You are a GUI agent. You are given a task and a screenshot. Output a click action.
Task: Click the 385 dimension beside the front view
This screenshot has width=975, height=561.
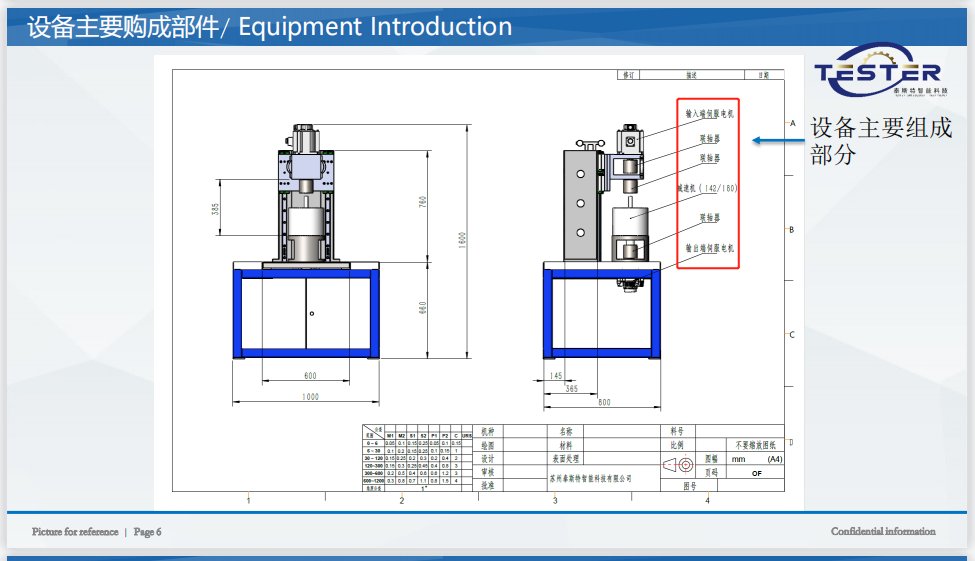click(x=215, y=209)
